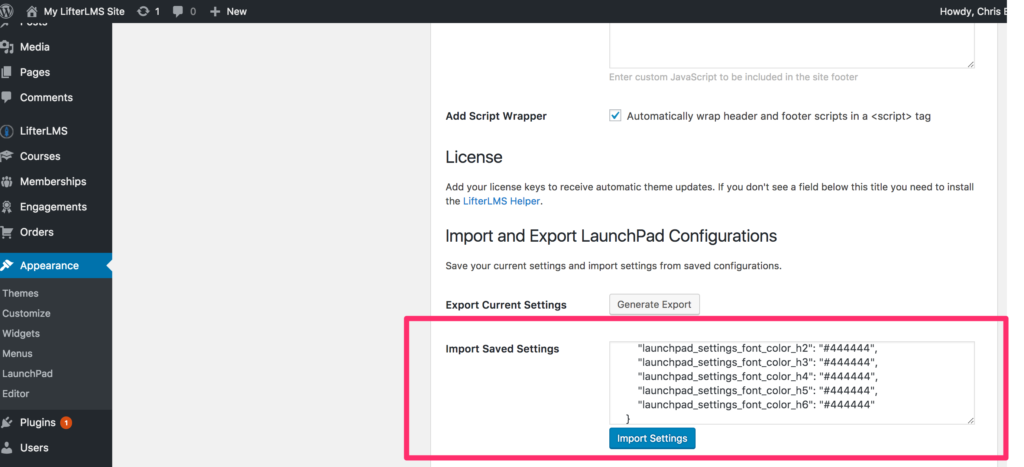1024x467 pixels.
Task: Click the launchpad_settings_font_color_h6 line
Action: [x=756, y=405]
